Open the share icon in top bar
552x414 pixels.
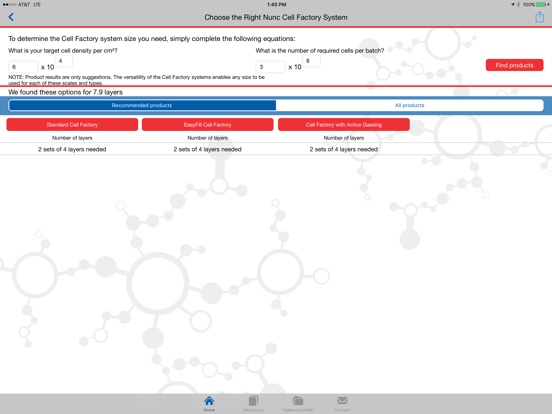pos(539,17)
